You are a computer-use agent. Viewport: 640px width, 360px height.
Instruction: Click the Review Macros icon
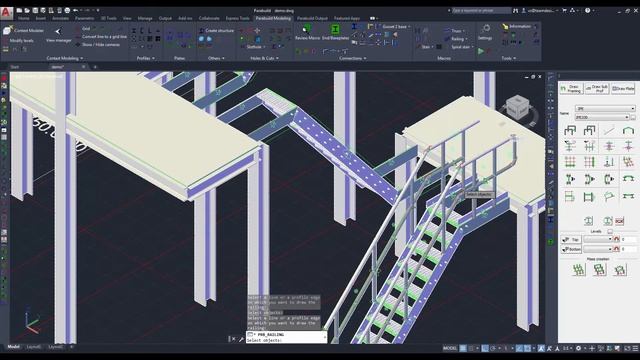pyautogui.click(x=307, y=29)
